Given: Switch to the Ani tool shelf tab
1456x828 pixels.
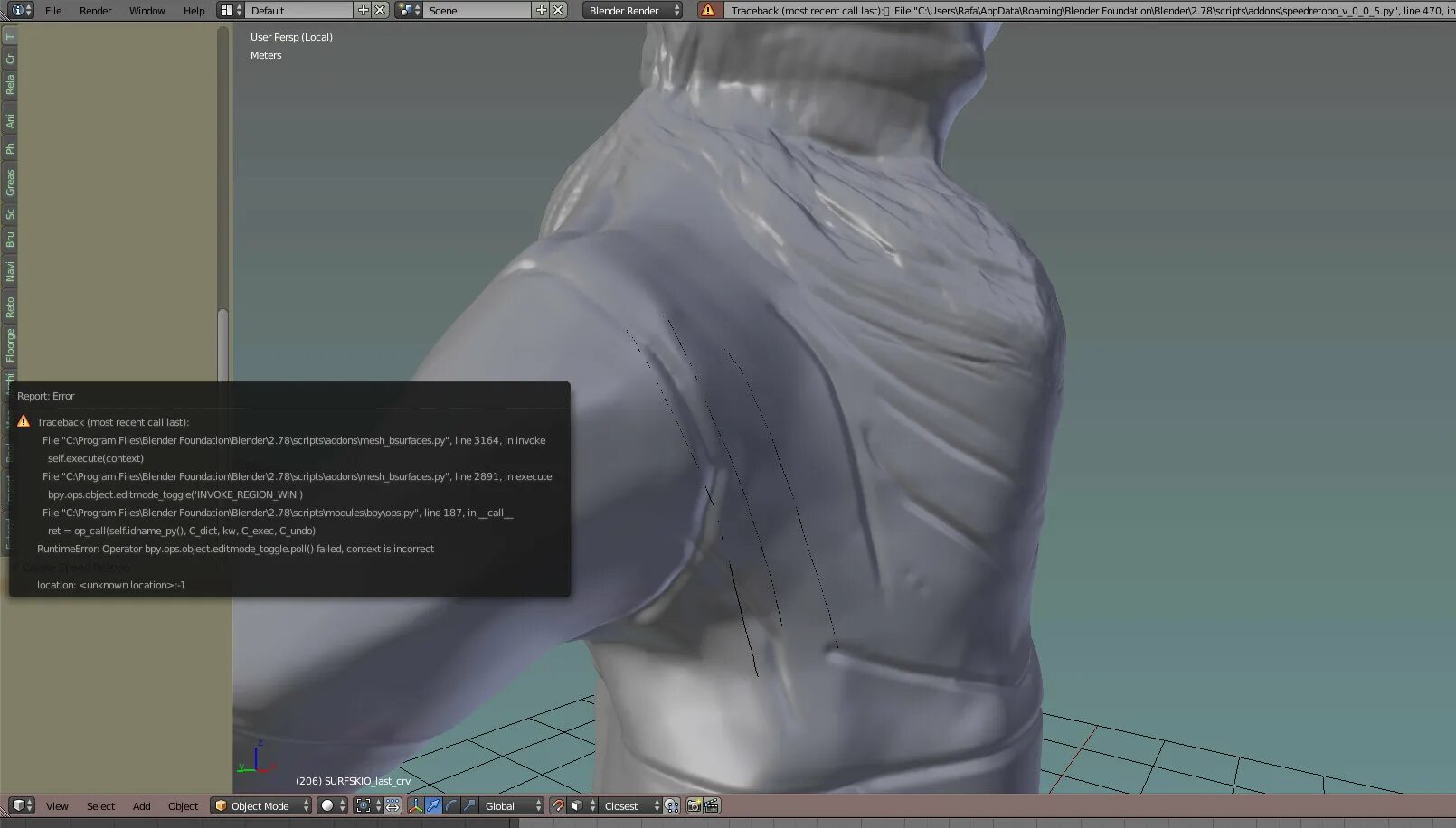Looking at the screenshot, I should 10,120.
